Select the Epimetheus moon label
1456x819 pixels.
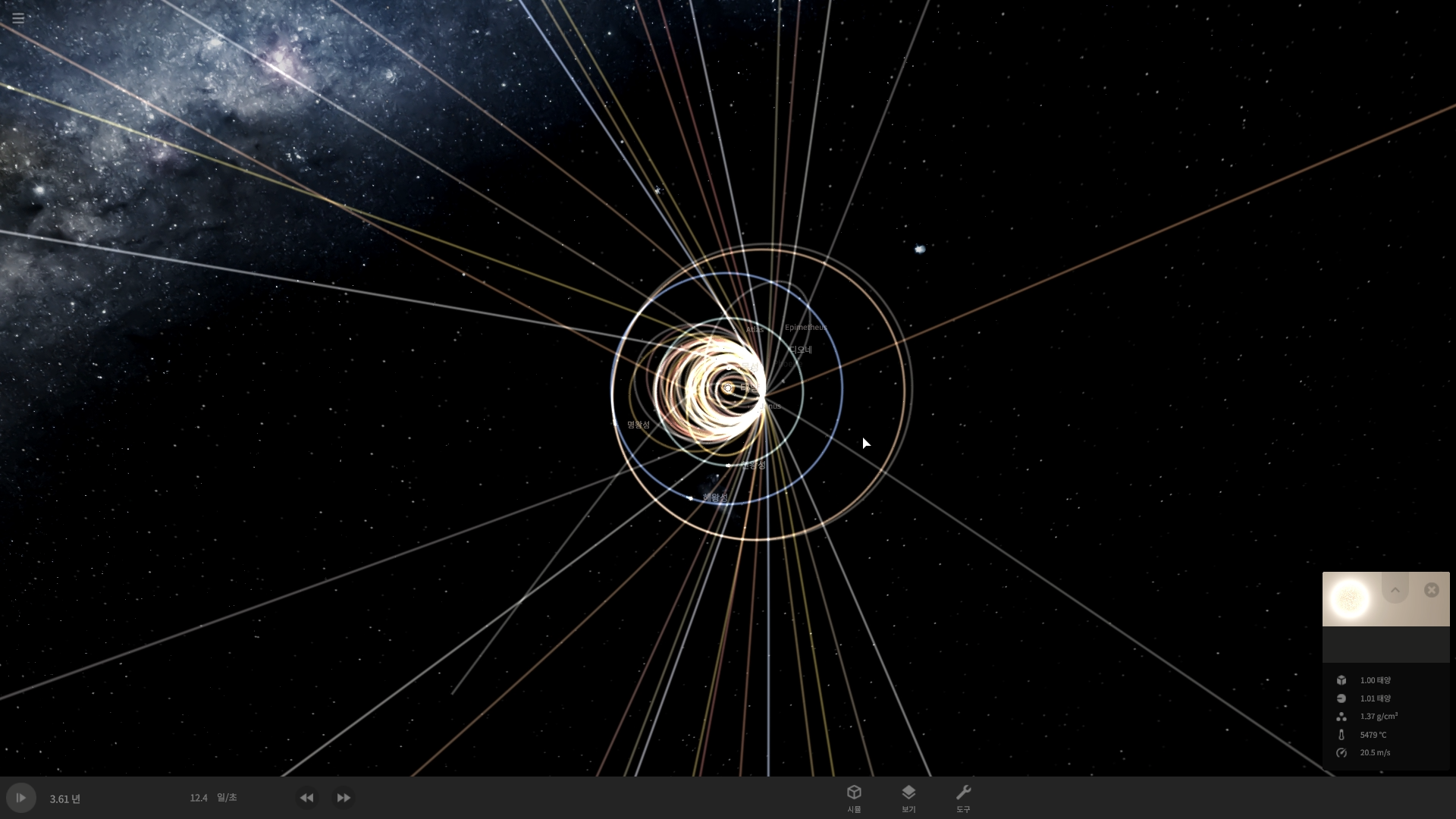click(805, 328)
